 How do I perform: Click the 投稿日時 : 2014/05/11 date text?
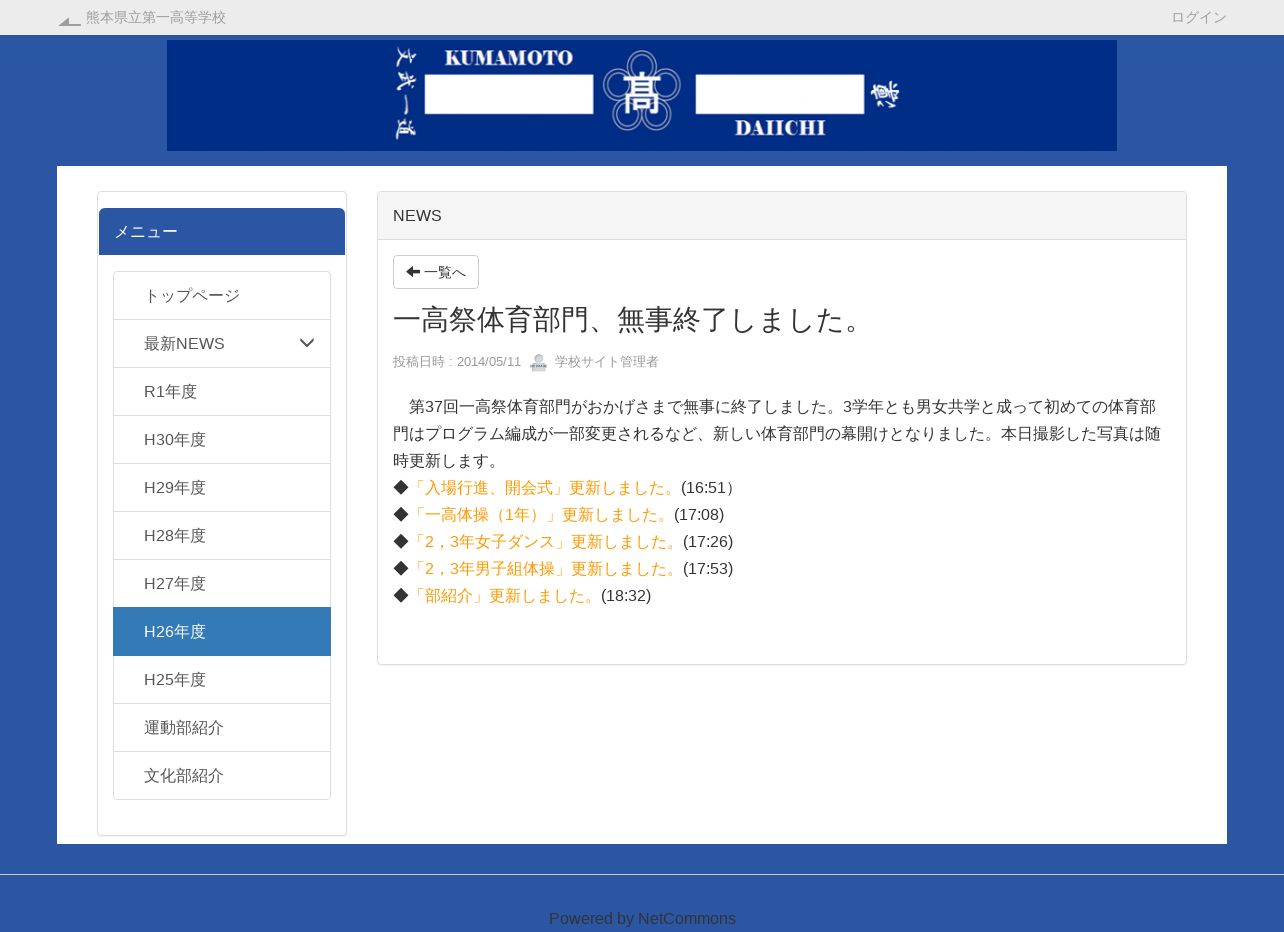click(457, 362)
